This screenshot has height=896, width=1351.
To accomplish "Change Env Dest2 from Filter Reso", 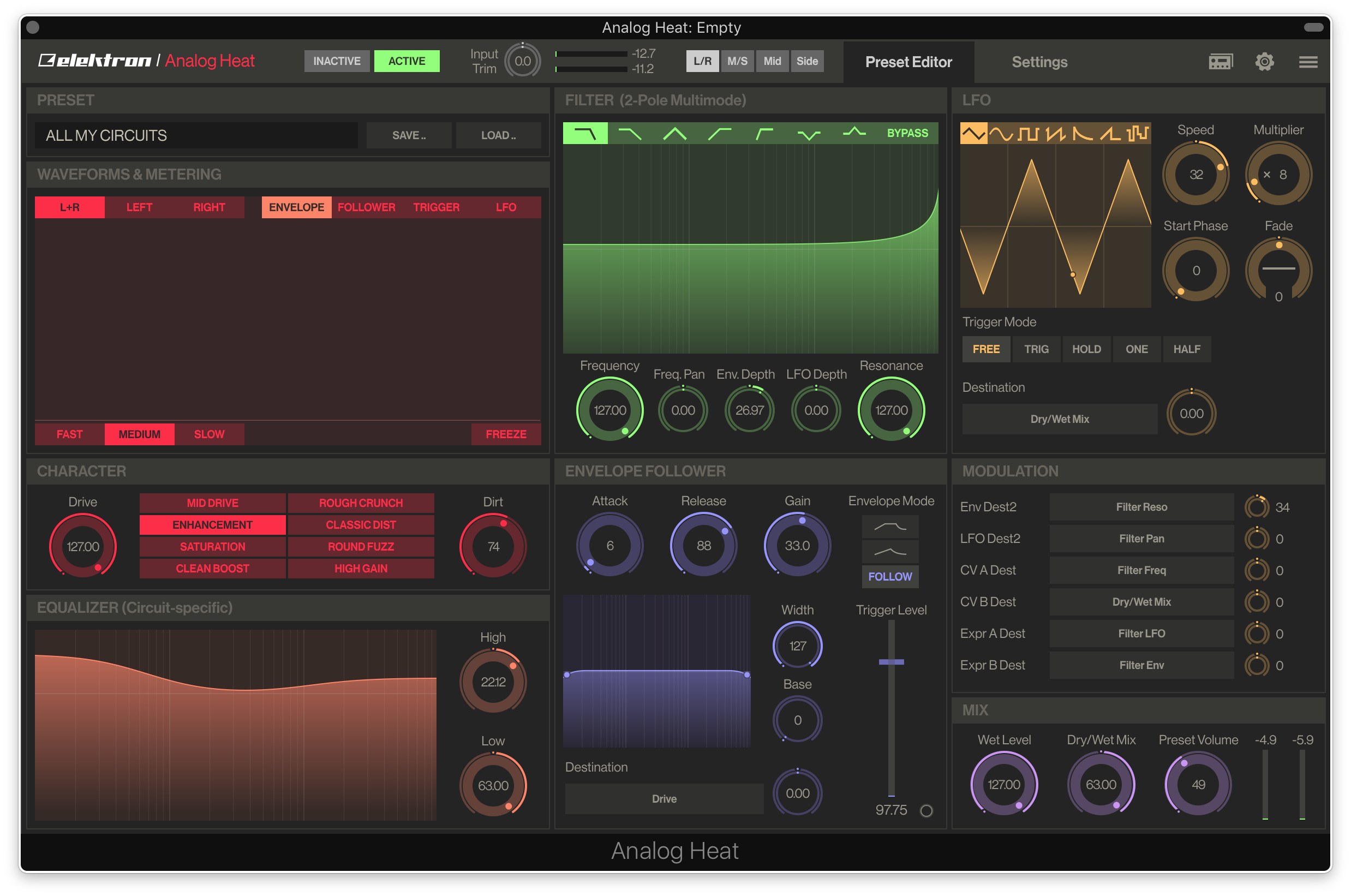I will 1141,506.
